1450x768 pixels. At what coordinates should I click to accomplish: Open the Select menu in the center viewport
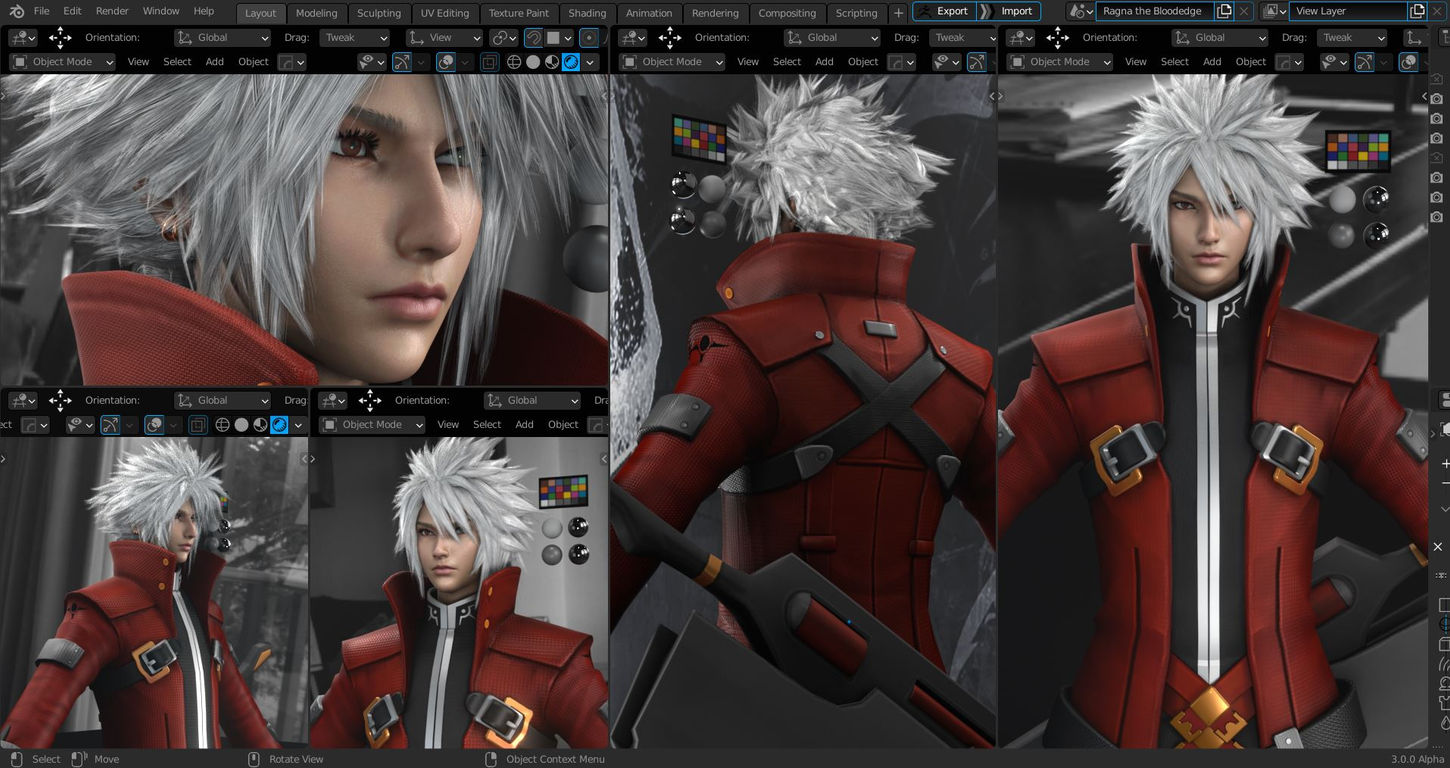[x=787, y=62]
